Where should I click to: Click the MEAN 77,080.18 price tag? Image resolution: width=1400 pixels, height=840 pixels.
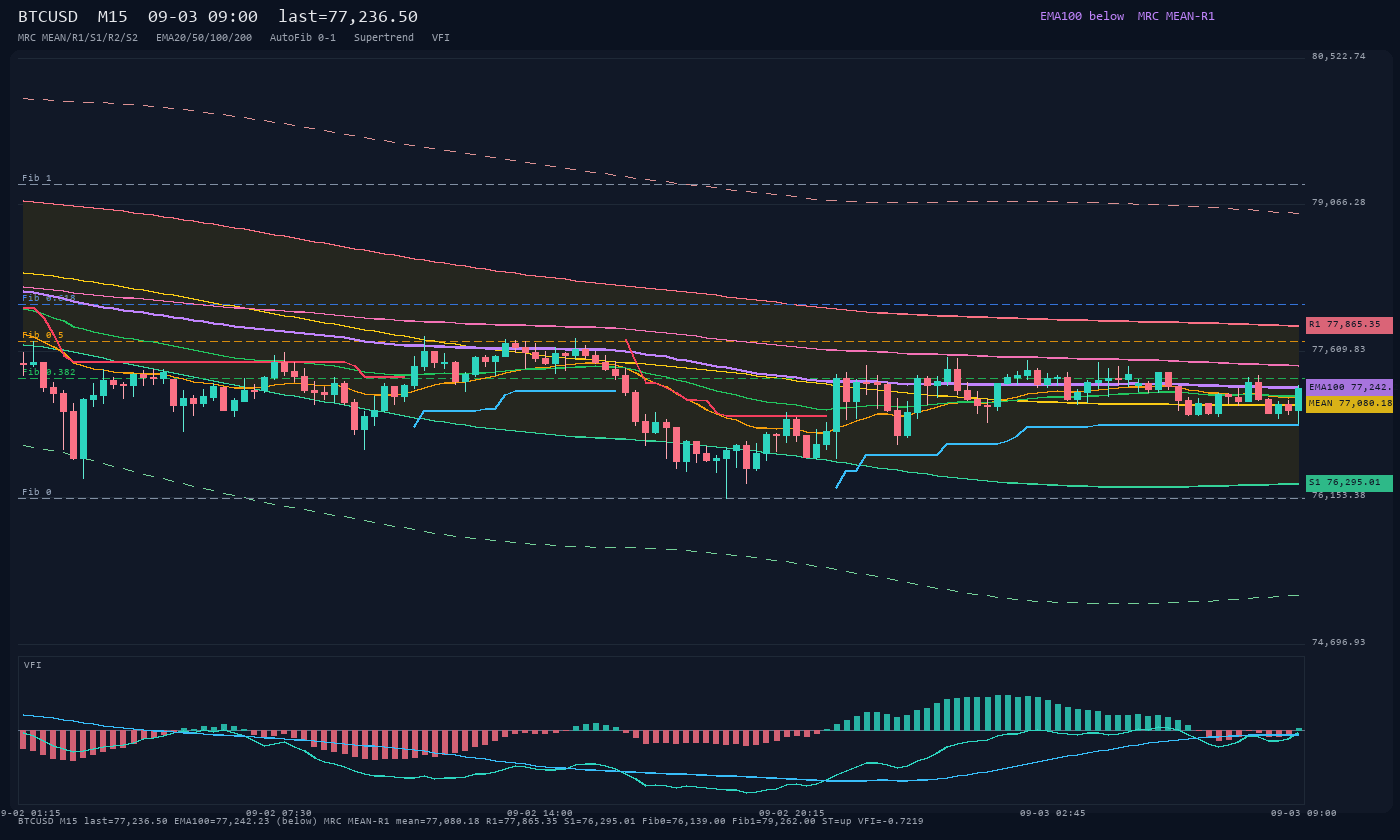1349,404
